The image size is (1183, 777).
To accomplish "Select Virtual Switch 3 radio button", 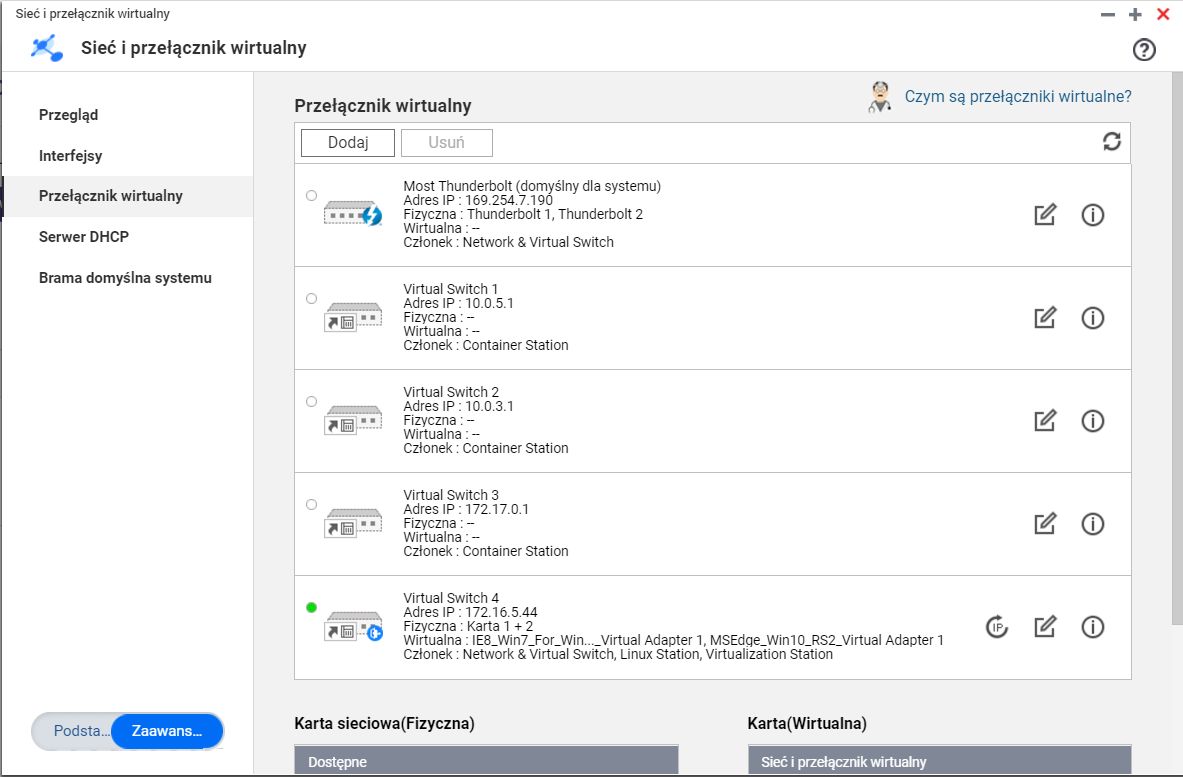I will [312, 505].
